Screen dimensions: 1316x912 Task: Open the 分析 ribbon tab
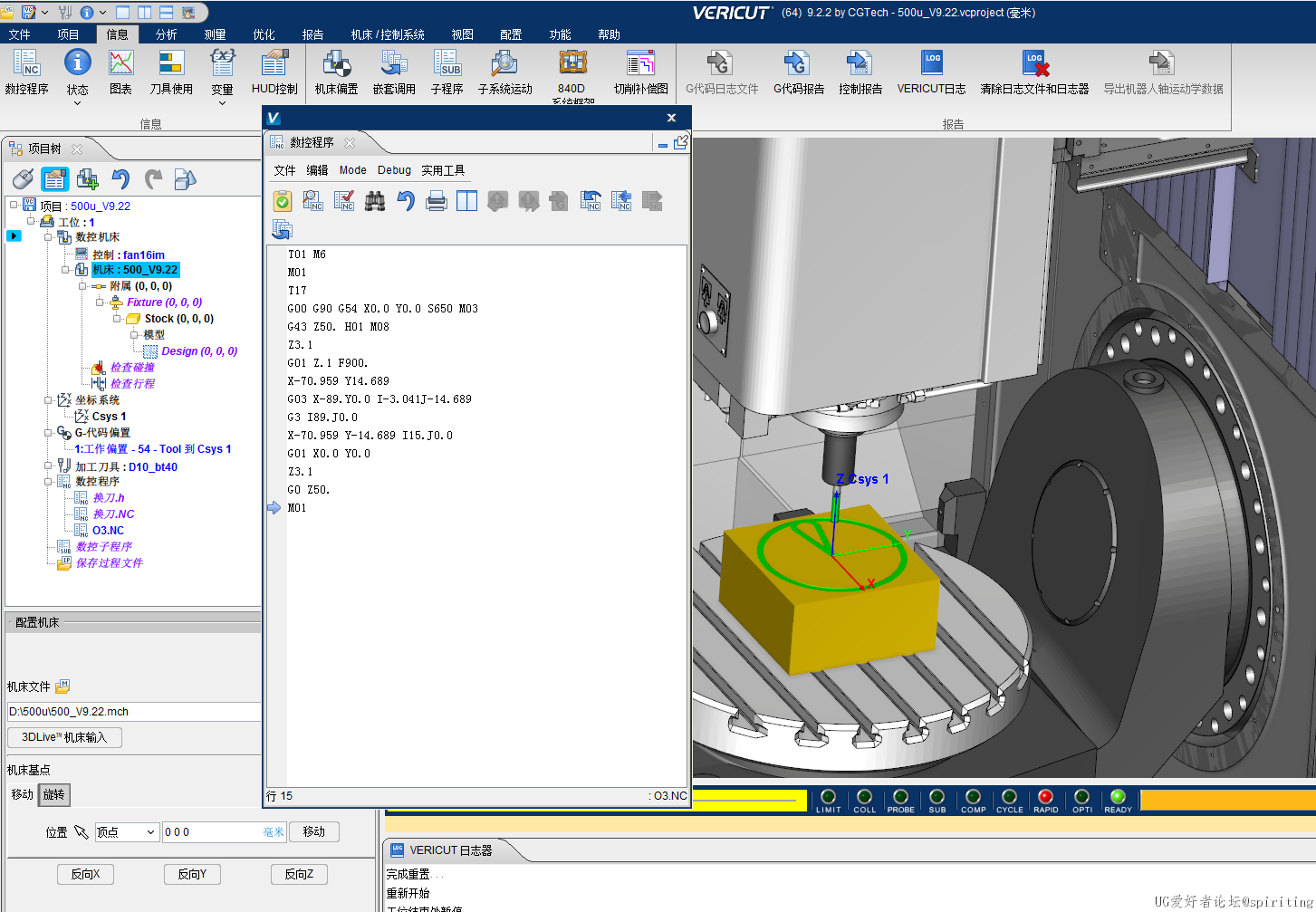166,34
